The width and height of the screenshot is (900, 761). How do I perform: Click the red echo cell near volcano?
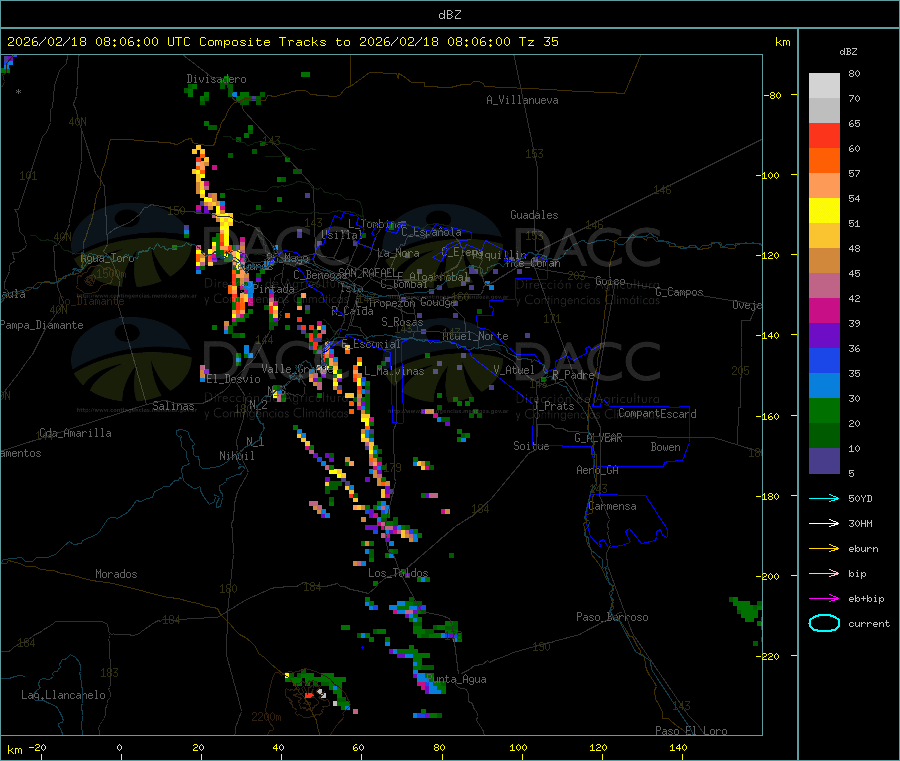click(309, 695)
